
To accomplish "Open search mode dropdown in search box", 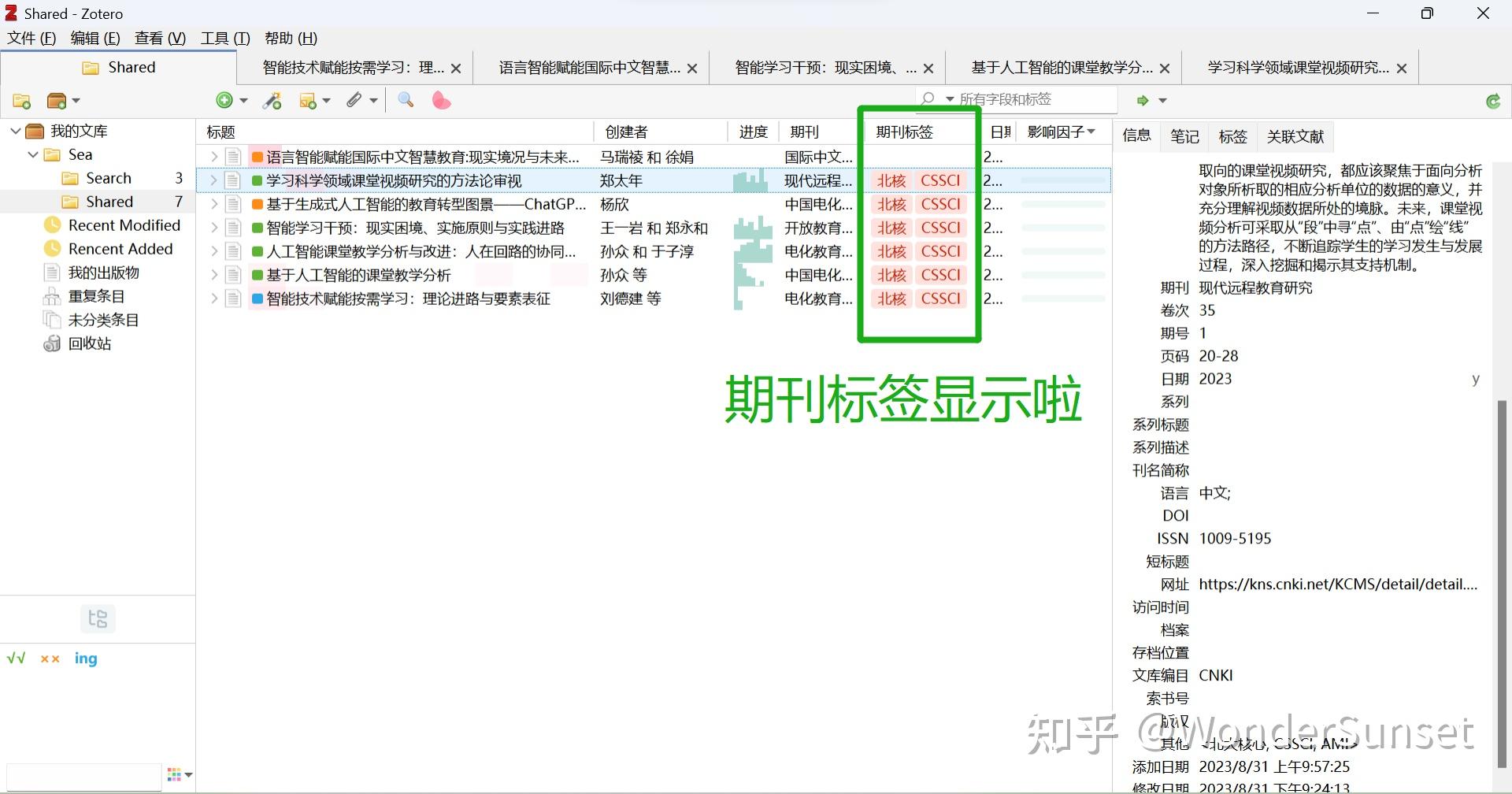I will (950, 99).
